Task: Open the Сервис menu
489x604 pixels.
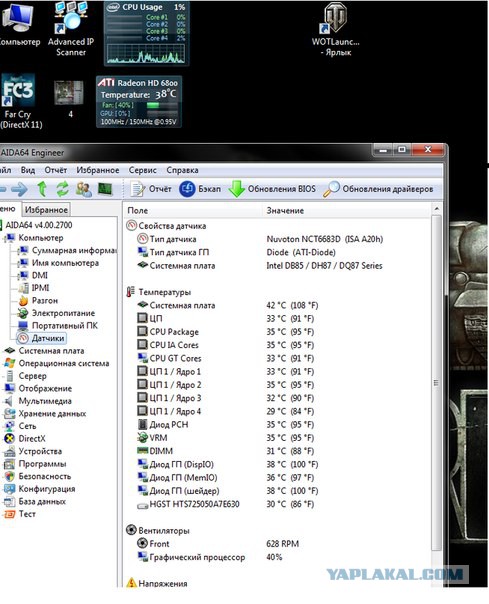Action: click(143, 170)
